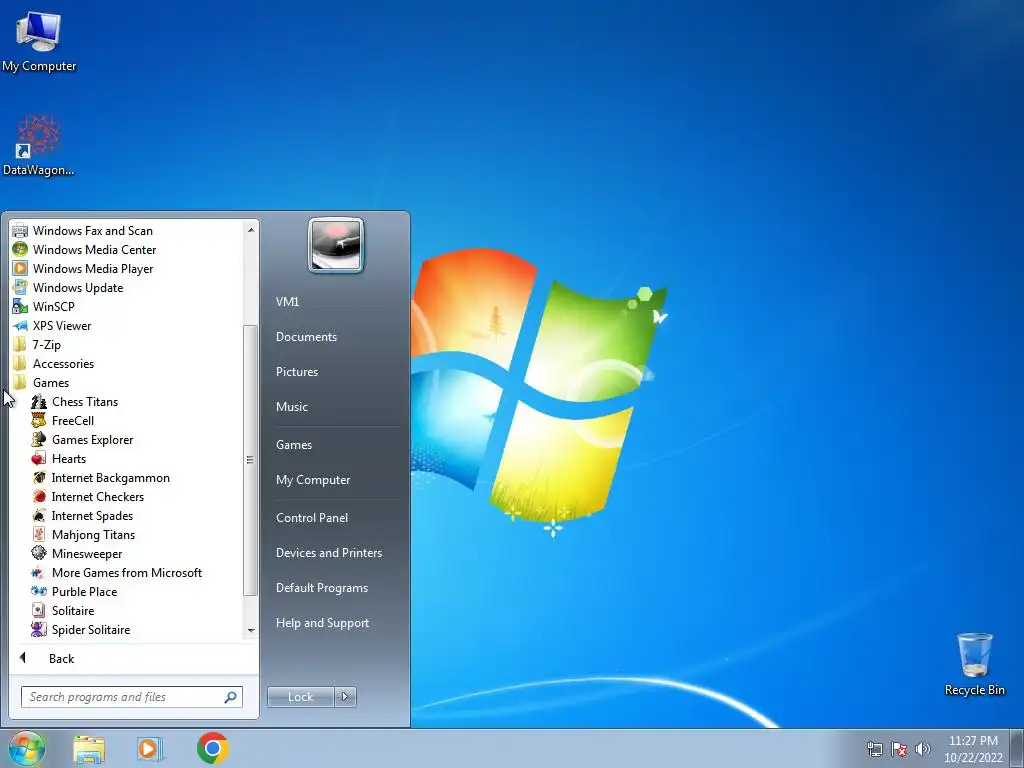The image size is (1024, 768).
Task: Launch Solitaire from its card icon
Action: [x=39, y=610]
